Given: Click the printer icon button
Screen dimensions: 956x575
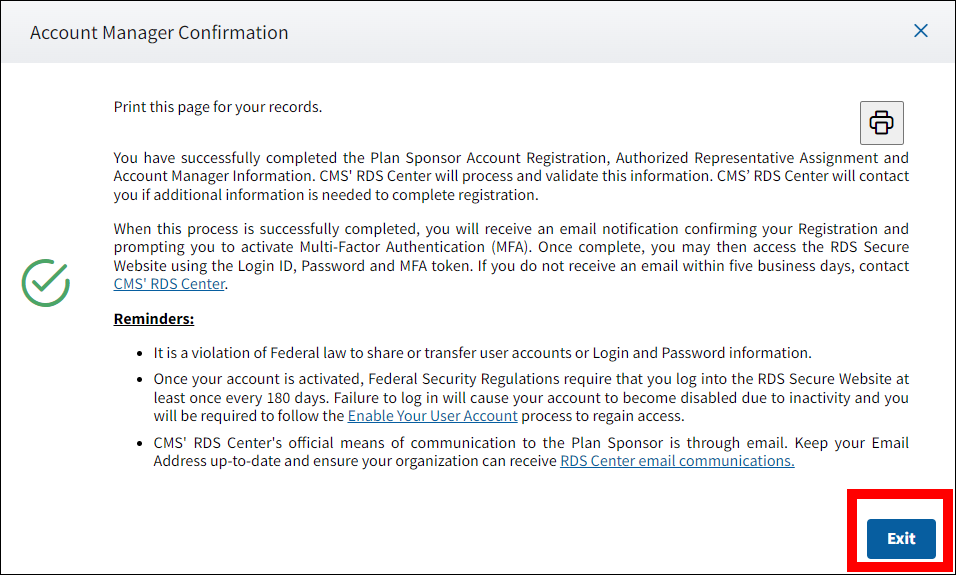Looking at the screenshot, I should click(881, 123).
